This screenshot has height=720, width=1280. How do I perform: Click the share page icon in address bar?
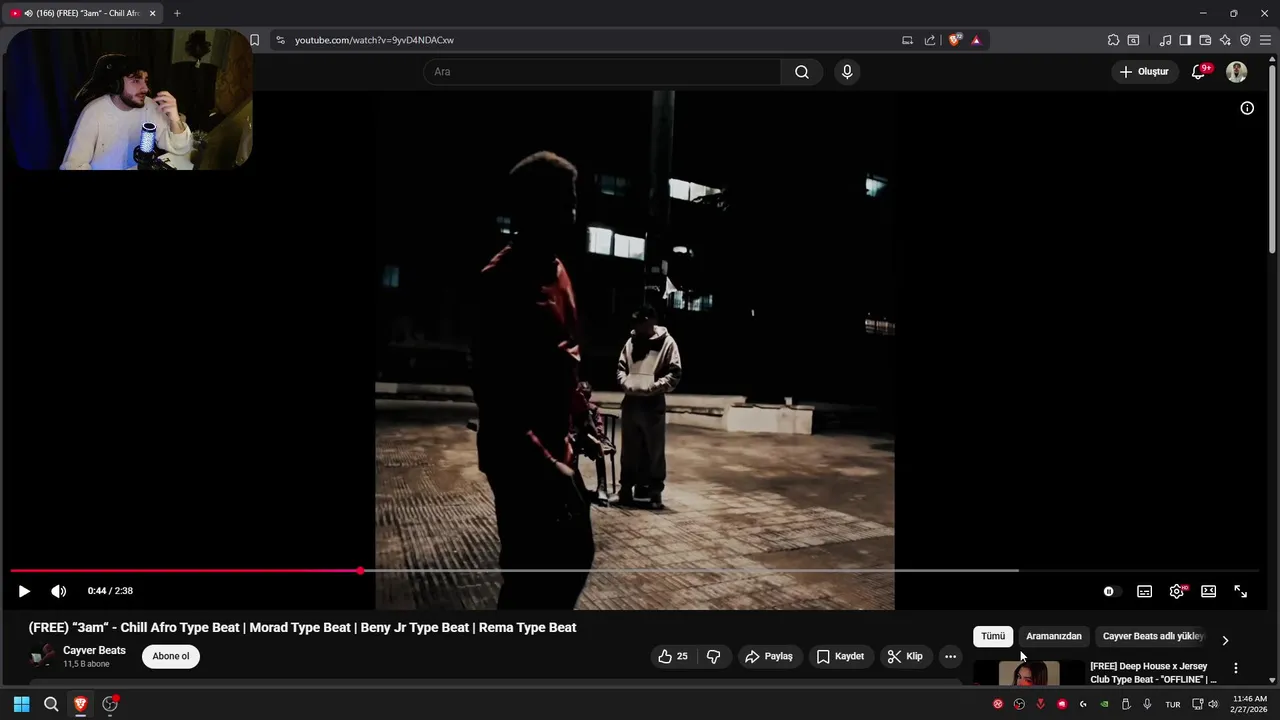pos(930,40)
